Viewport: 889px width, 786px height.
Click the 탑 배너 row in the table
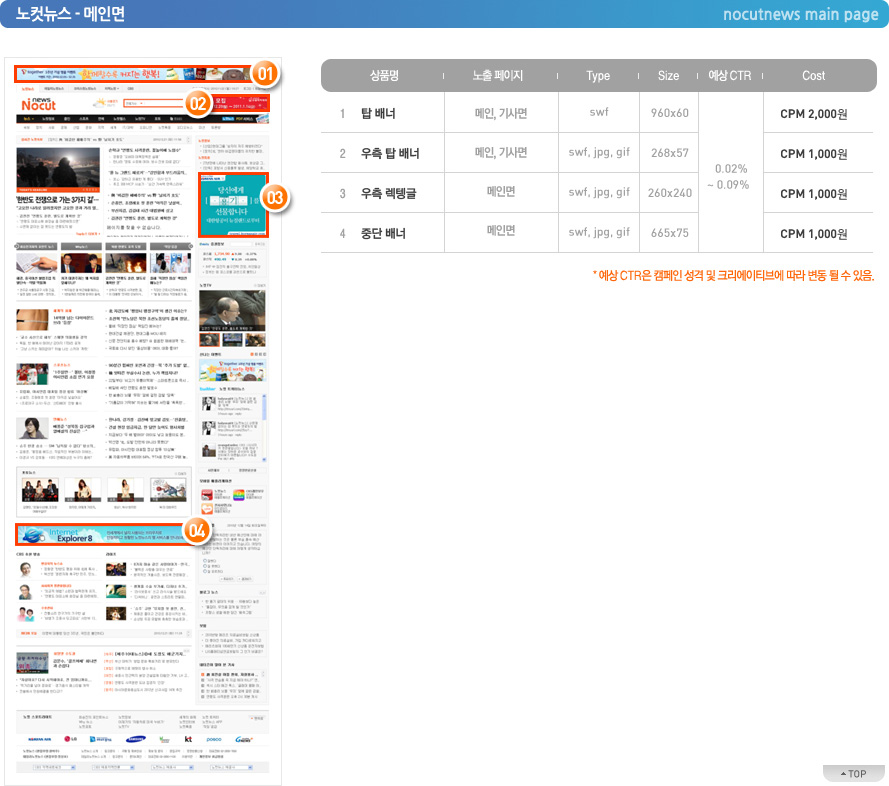[x=597, y=113]
